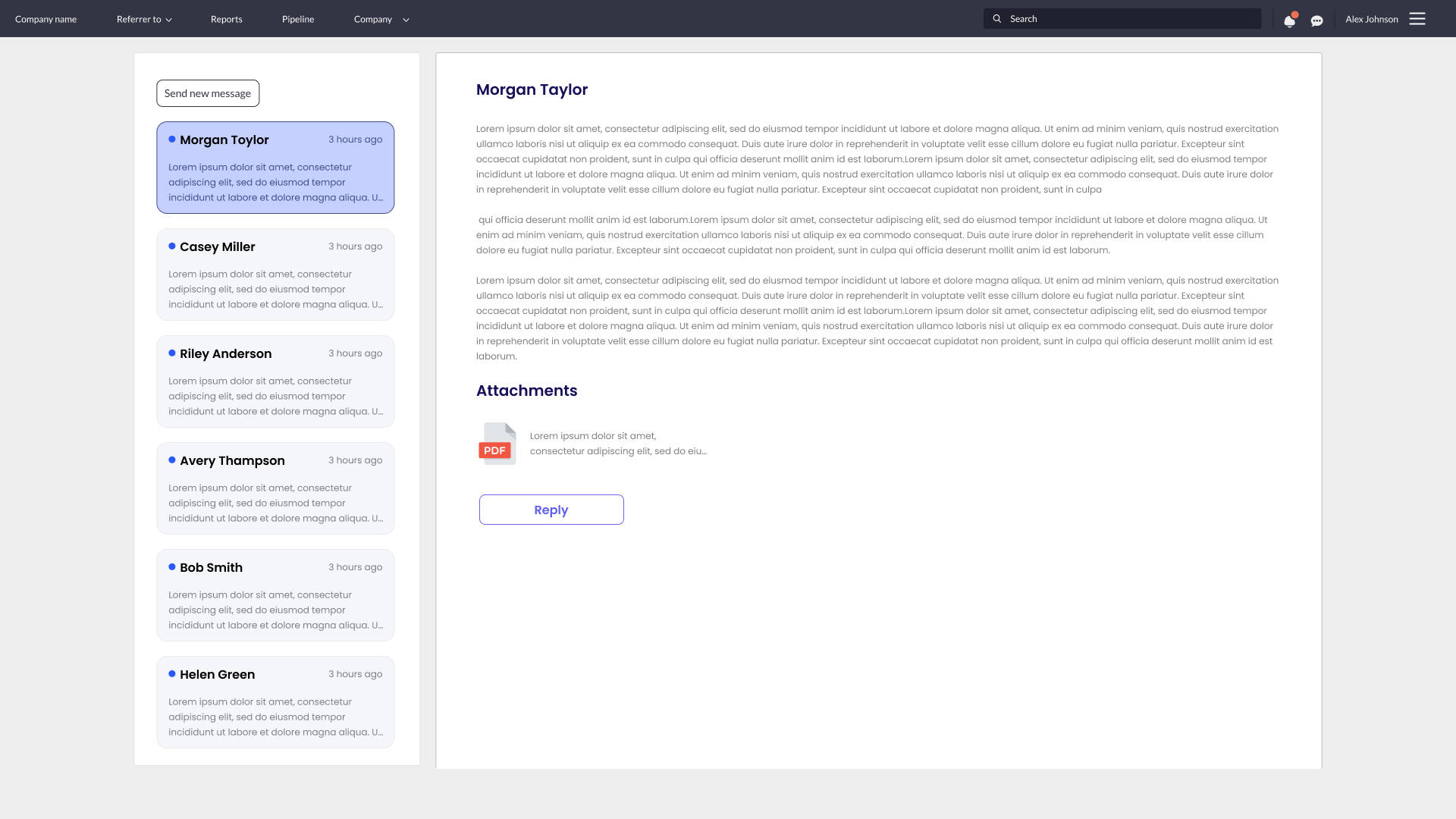Viewport: 1456px width, 819px height.
Task: Click the search magnifier icon
Action: pyautogui.click(x=997, y=18)
